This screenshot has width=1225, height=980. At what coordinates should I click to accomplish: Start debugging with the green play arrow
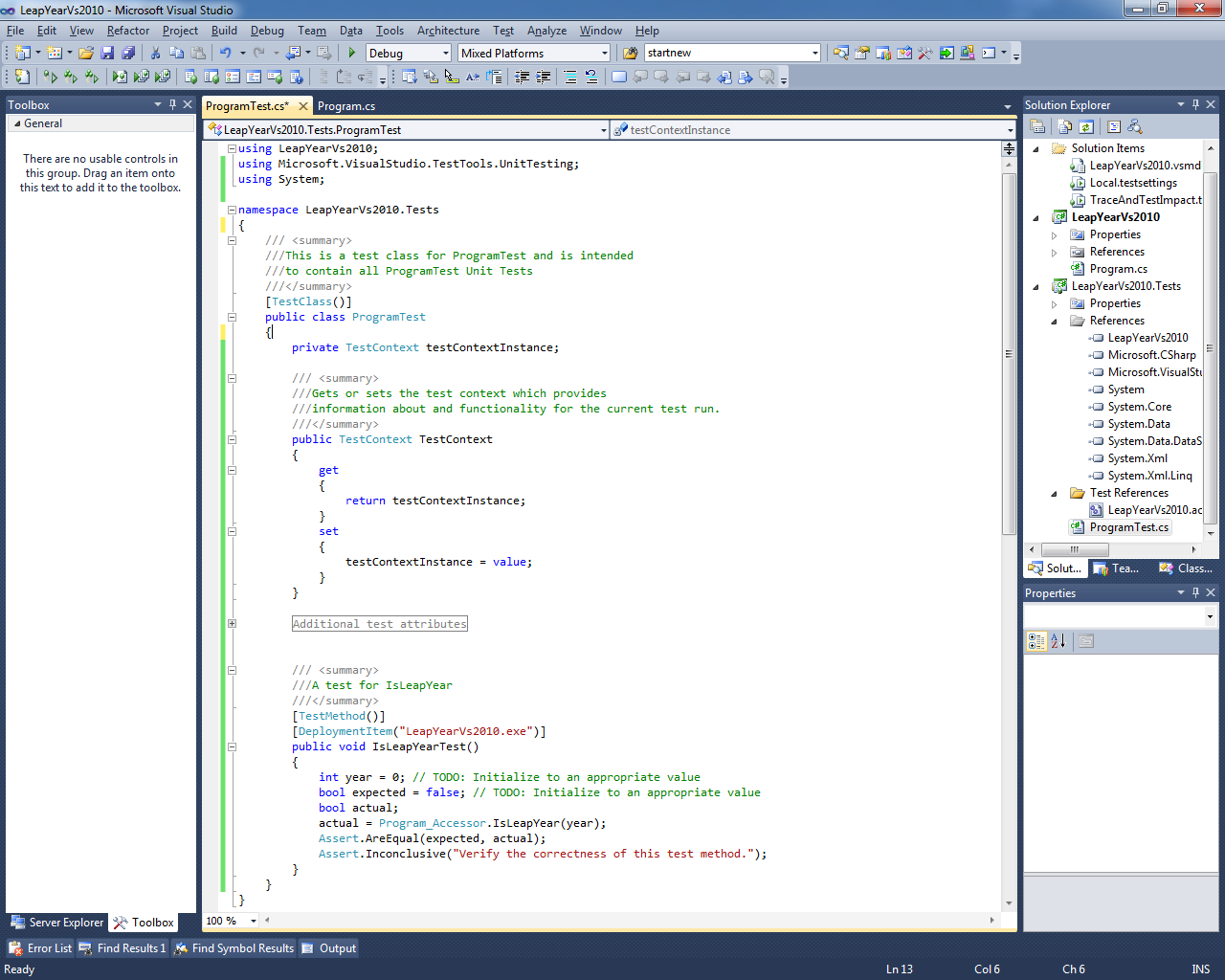pos(352,54)
